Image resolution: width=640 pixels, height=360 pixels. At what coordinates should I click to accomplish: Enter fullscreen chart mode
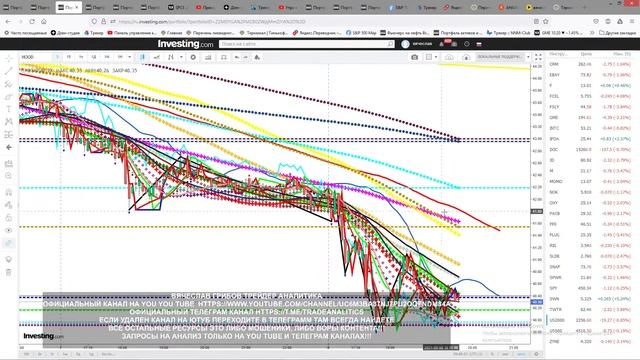pyautogui.click(x=538, y=57)
